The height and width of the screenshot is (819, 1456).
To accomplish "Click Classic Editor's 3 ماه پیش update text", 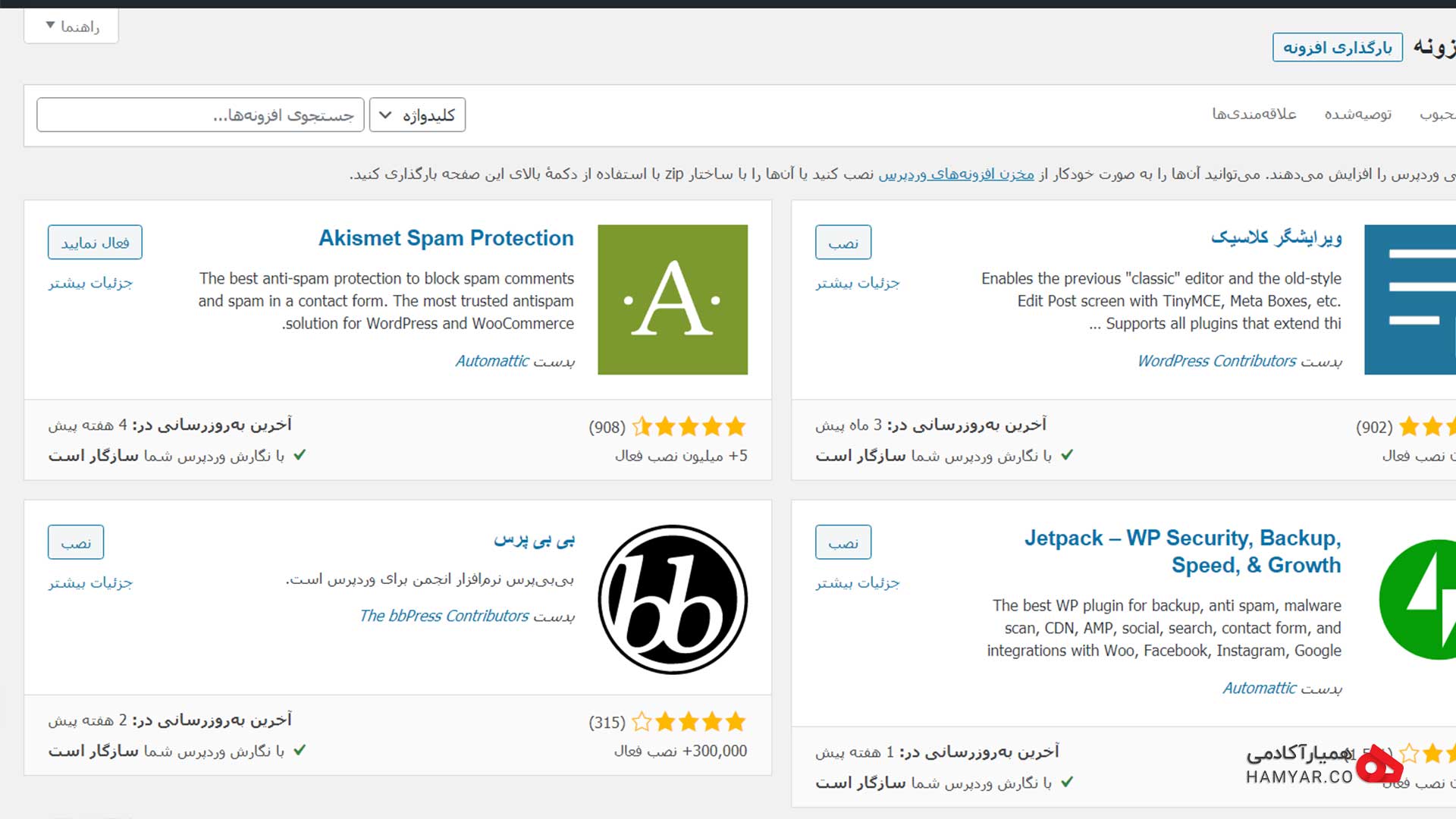I will click(849, 425).
